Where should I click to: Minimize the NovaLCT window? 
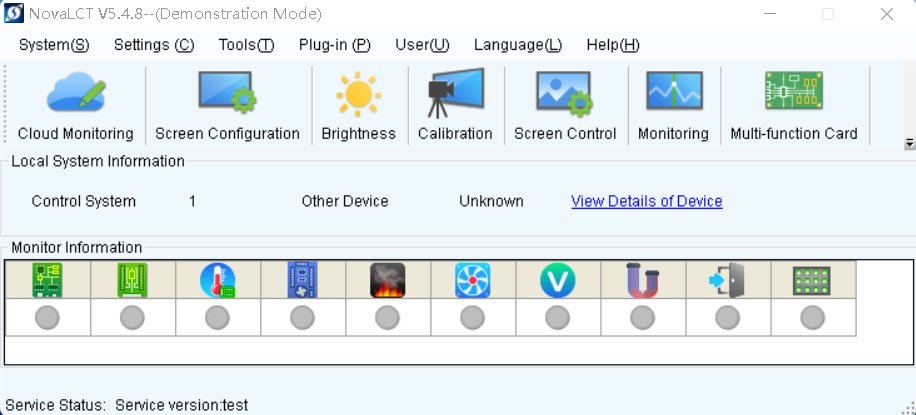point(769,14)
